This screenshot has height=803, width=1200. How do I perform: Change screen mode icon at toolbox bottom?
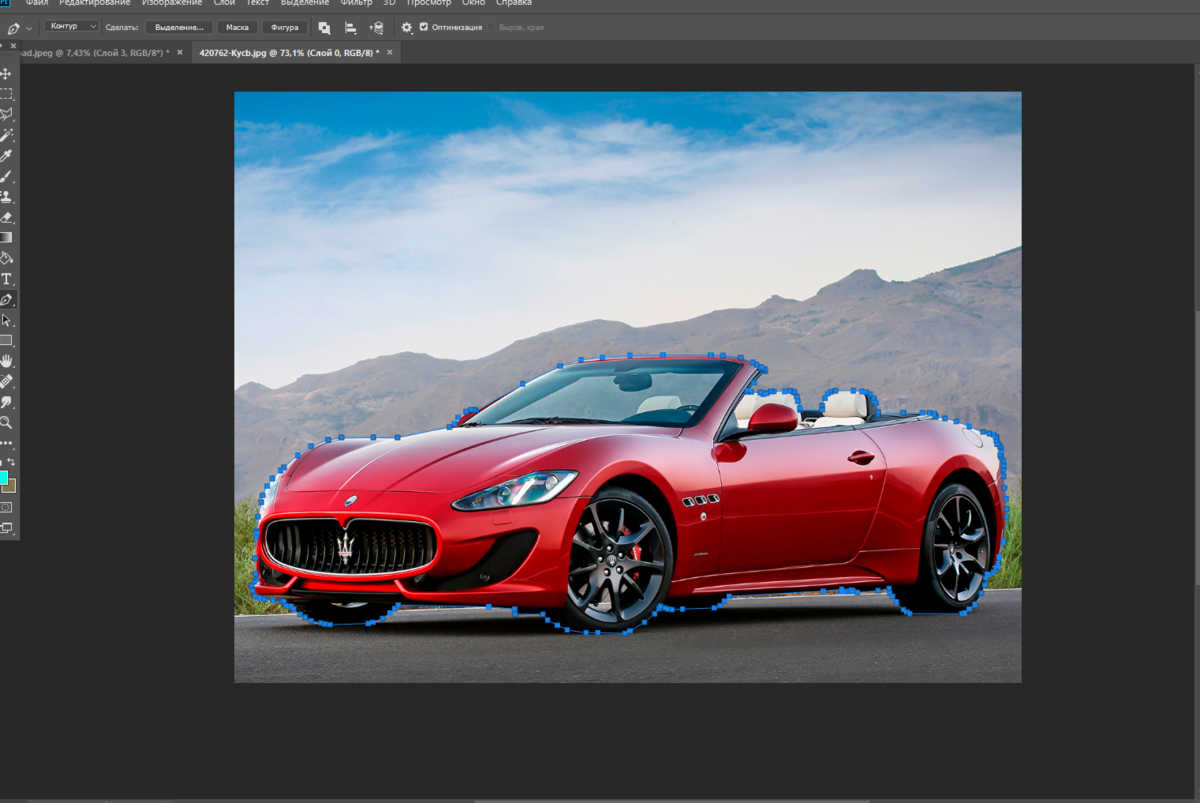pyautogui.click(x=6, y=528)
